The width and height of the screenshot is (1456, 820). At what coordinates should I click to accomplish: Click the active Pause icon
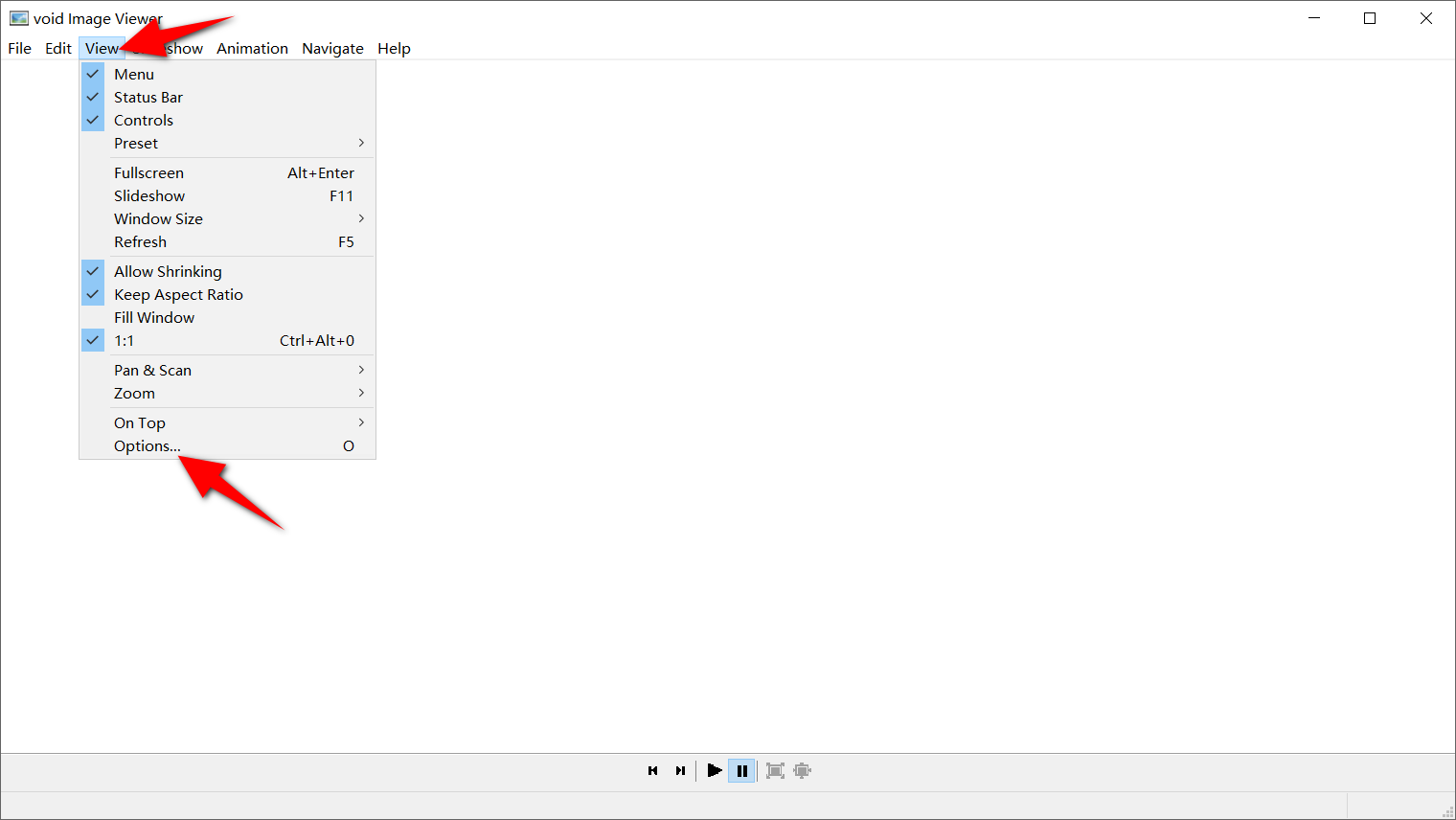pyautogui.click(x=742, y=770)
